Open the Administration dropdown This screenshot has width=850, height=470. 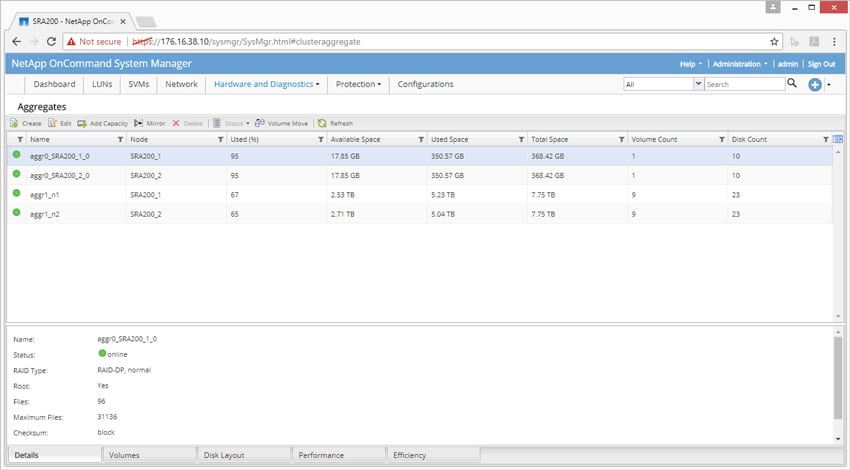tap(740, 64)
